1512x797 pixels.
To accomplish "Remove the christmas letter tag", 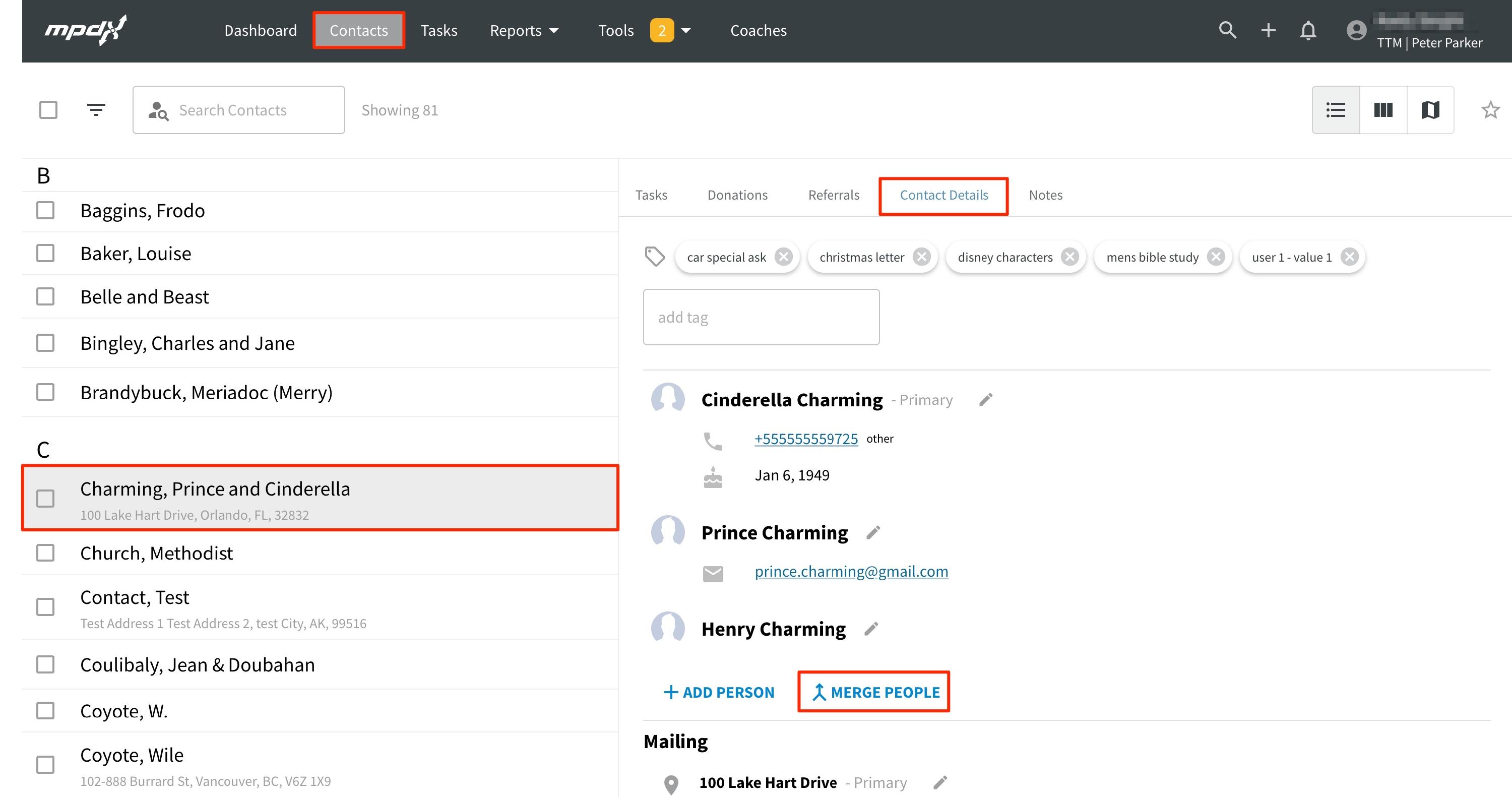I will [921, 257].
